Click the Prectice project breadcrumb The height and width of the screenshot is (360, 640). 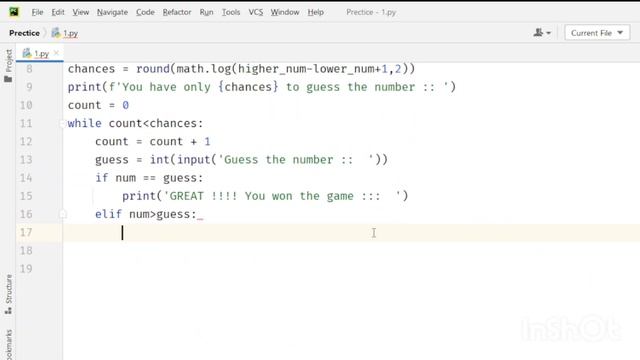(x=24, y=33)
